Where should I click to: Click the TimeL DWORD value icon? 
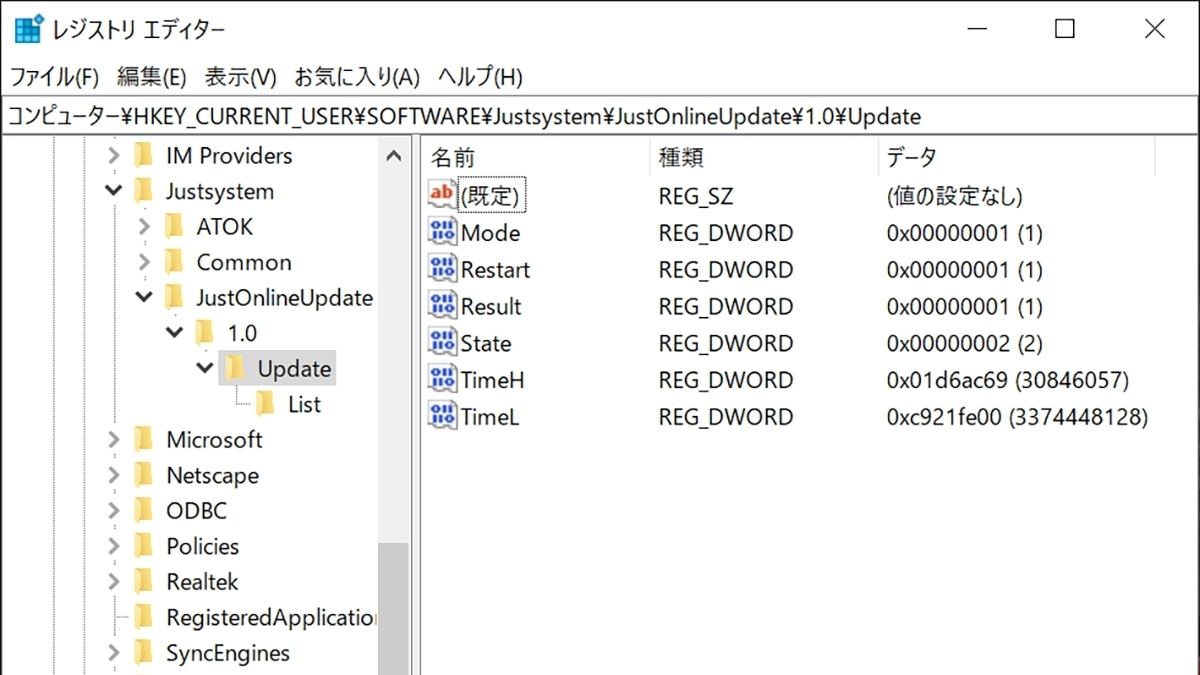tap(442, 417)
